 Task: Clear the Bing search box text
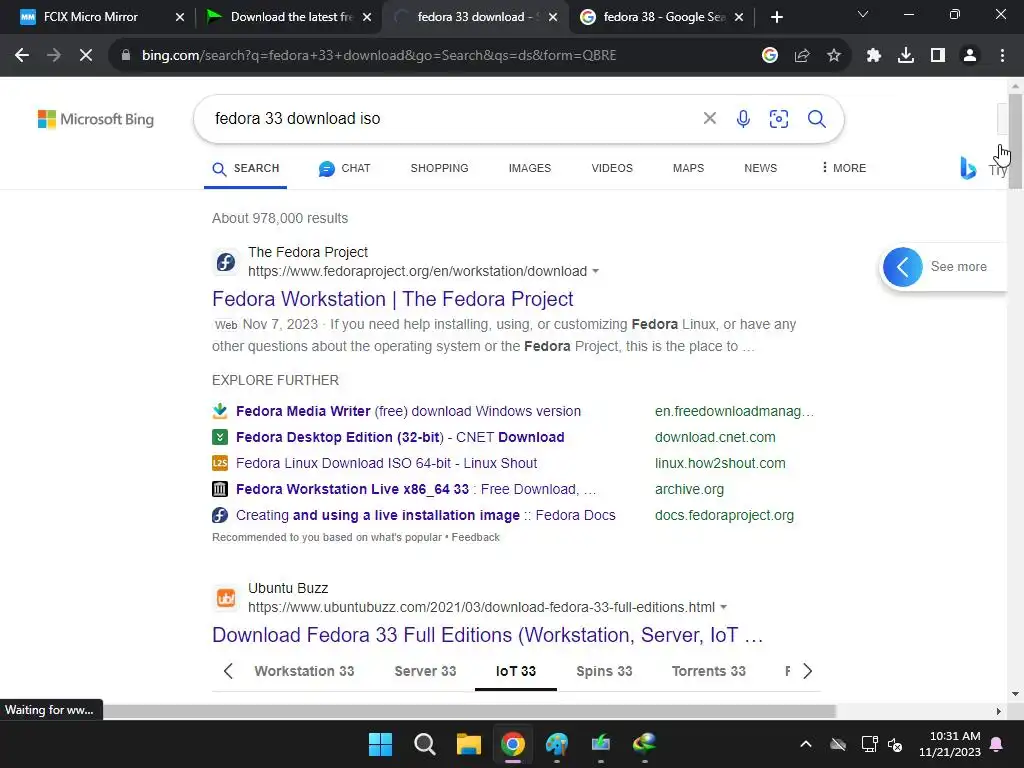coord(710,118)
